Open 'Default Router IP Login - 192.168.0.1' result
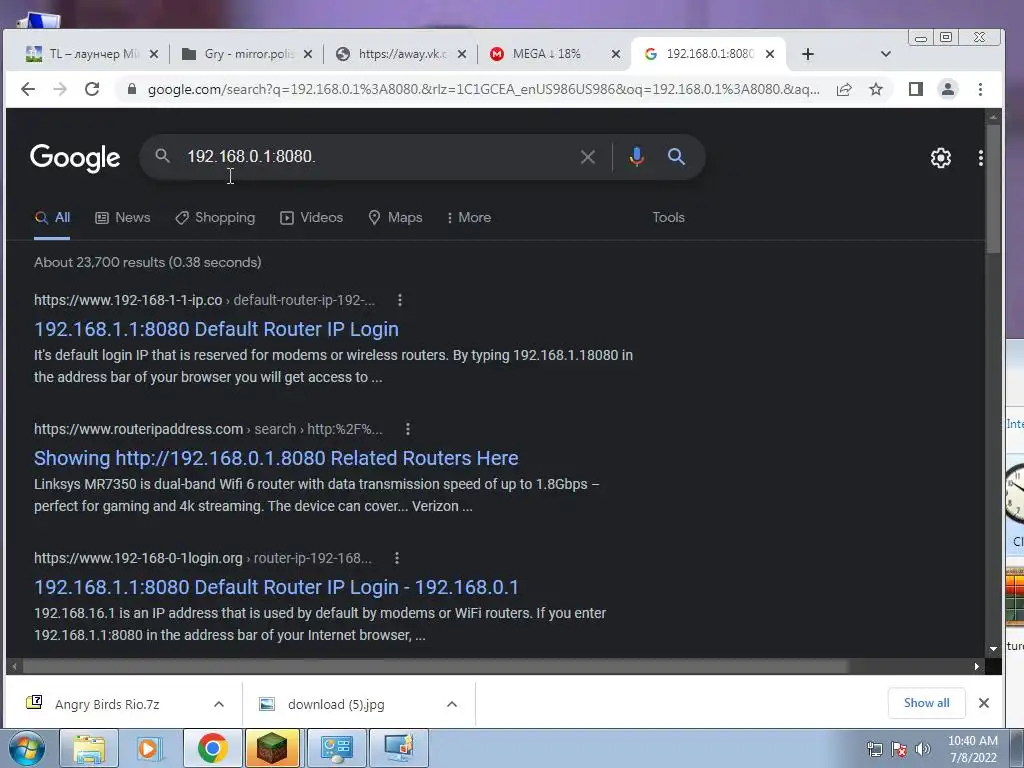This screenshot has height=768, width=1024. click(276, 587)
